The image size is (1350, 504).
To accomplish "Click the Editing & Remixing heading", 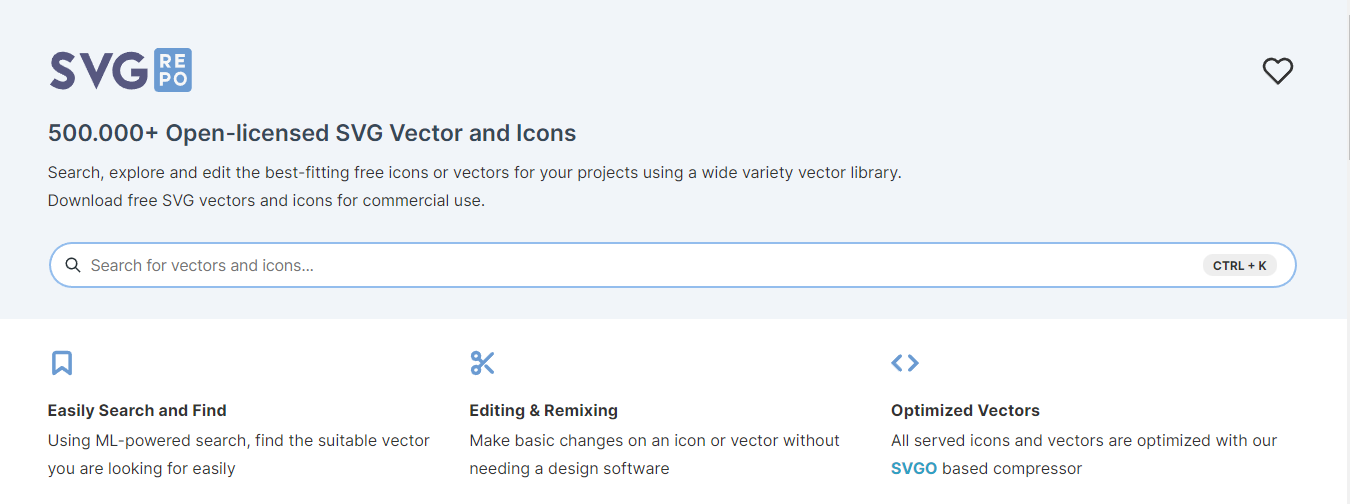I will click(x=543, y=410).
